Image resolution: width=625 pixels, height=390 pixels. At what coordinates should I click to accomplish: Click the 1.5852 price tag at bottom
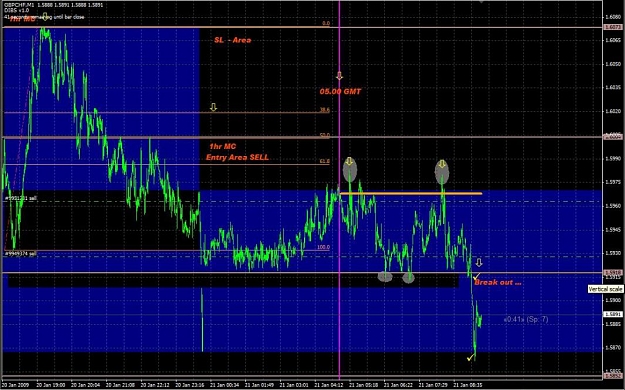click(x=613, y=375)
